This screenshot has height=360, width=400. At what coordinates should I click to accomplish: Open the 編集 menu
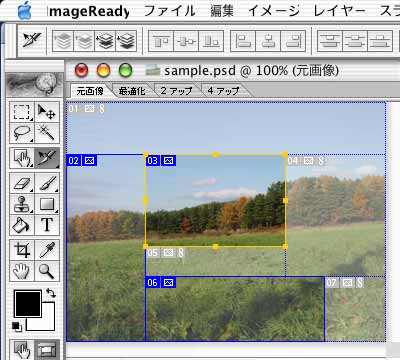tap(222, 11)
